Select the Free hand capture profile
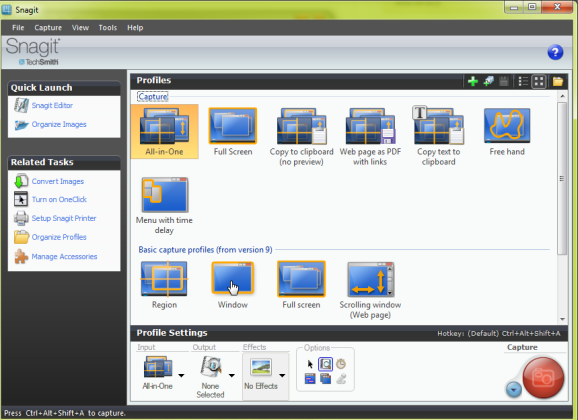578x420 pixels. pos(507,132)
